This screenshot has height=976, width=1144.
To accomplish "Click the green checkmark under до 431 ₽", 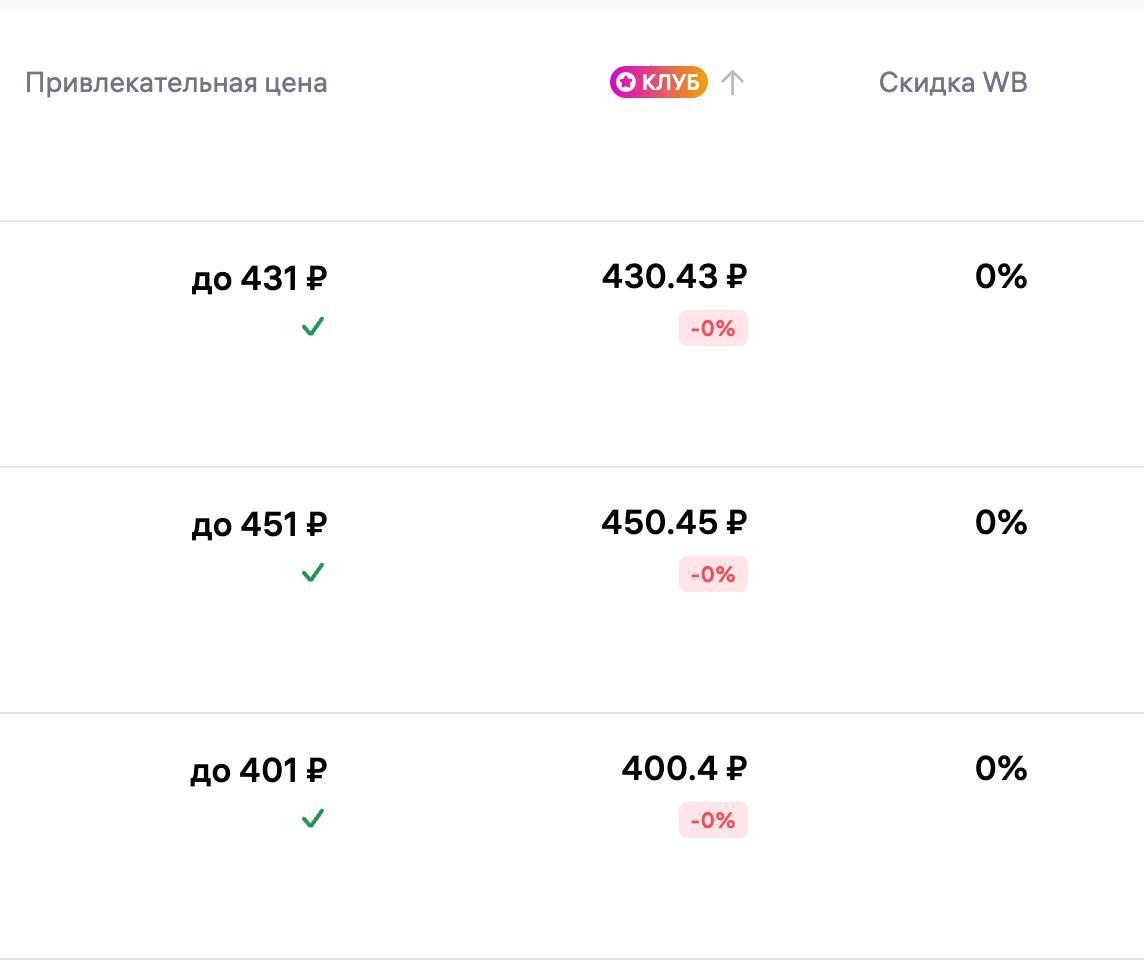I will 313,326.
